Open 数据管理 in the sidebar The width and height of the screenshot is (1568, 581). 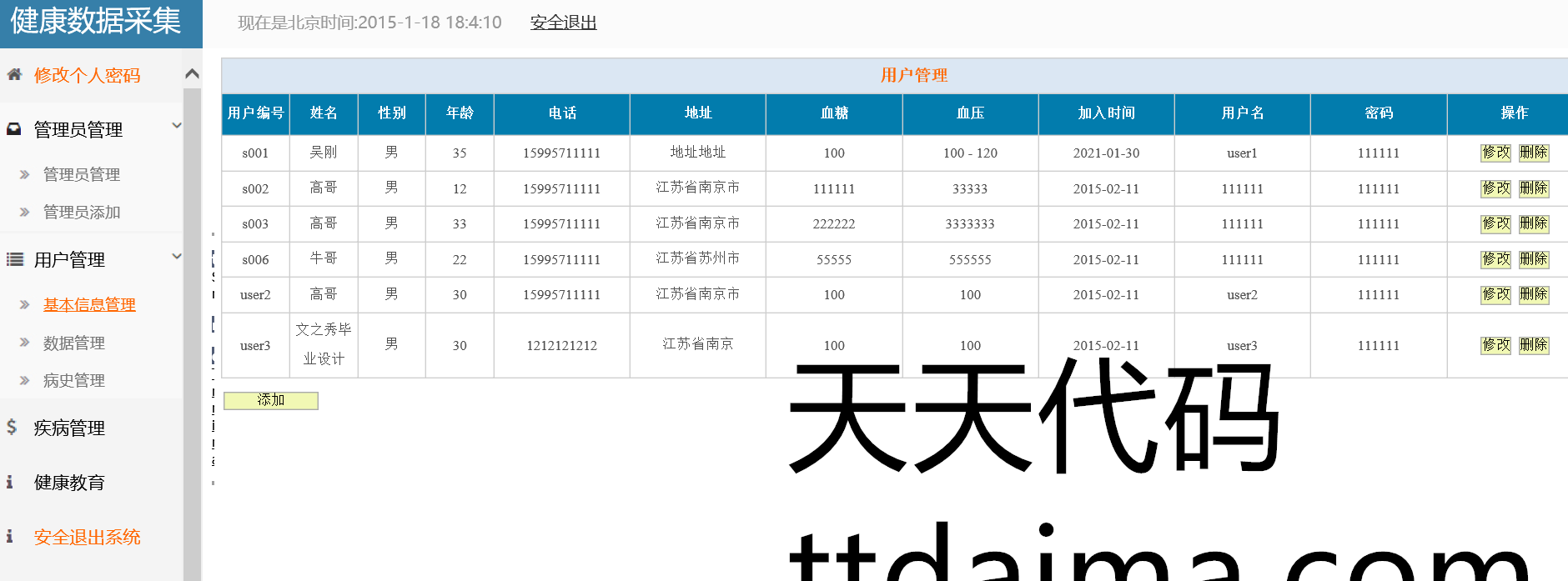point(74,343)
